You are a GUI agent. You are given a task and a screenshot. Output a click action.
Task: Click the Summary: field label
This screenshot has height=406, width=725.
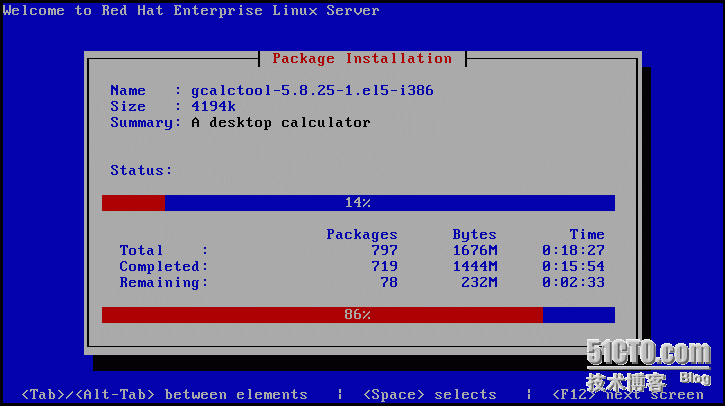pyautogui.click(x=146, y=123)
